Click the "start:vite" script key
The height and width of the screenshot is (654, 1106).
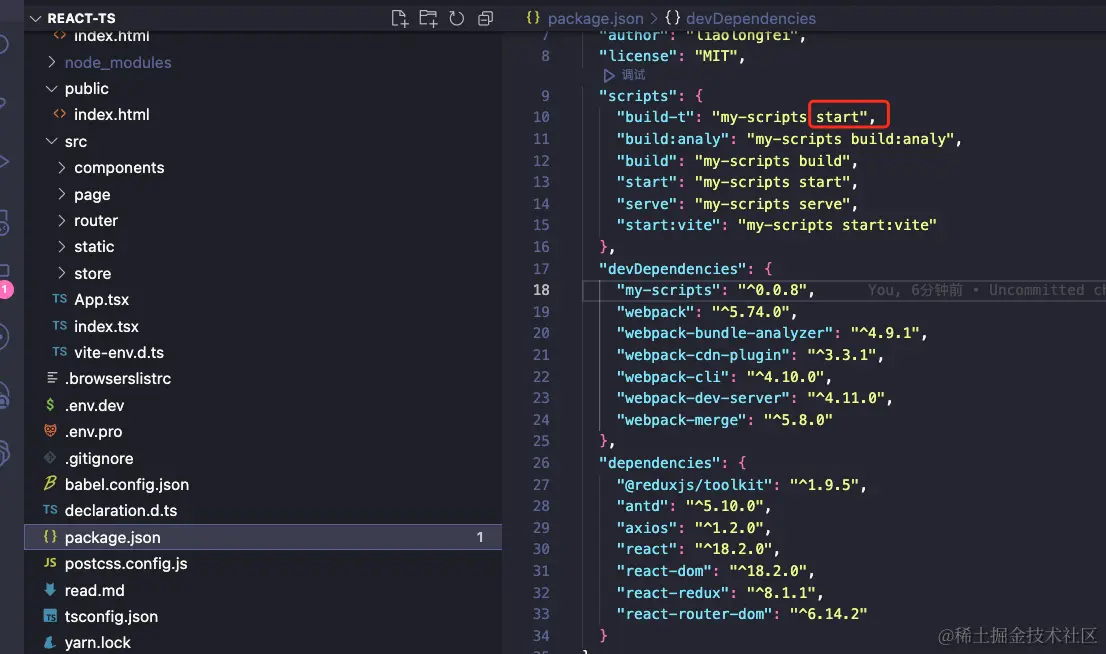(667, 225)
